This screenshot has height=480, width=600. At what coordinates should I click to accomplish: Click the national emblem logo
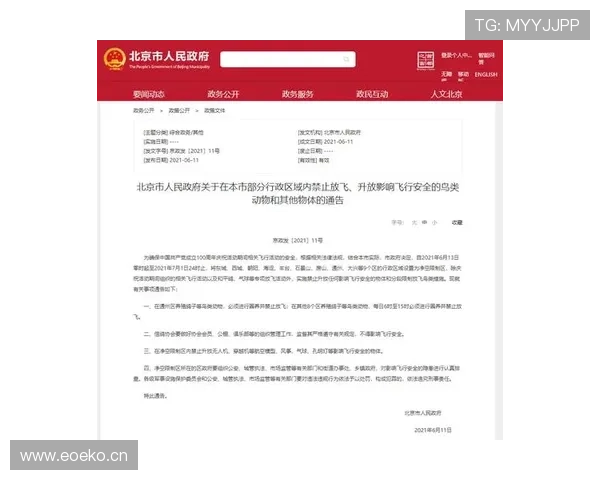(114, 59)
